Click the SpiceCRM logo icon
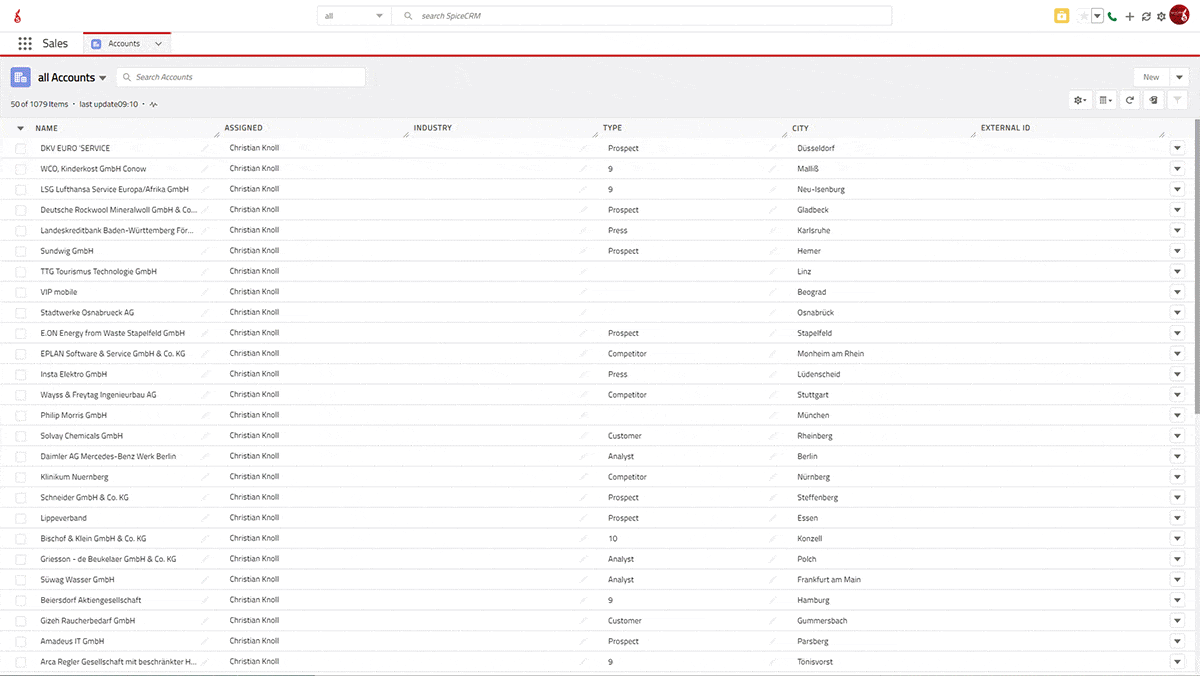The height and width of the screenshot is (676, 1200). (17, 17)
